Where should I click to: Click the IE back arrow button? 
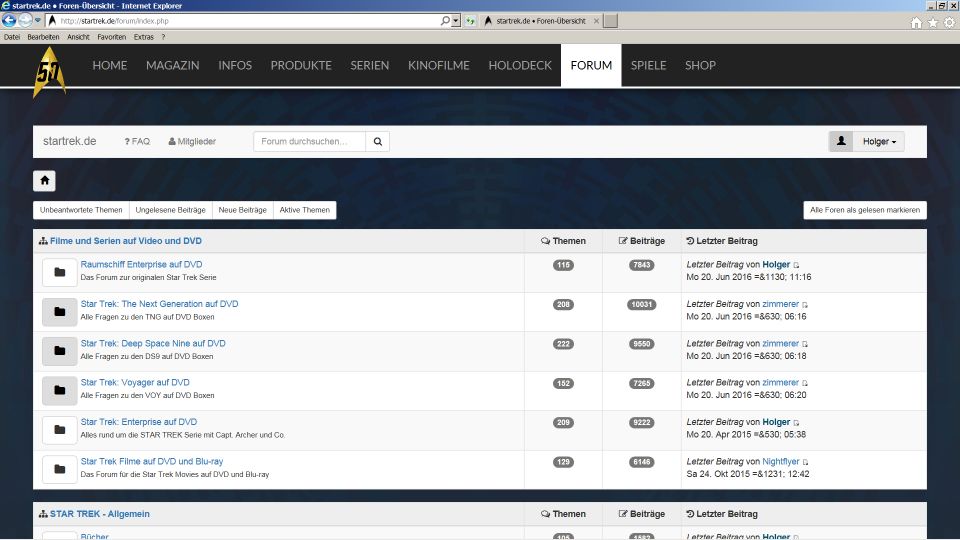click(x=9, y=20)
